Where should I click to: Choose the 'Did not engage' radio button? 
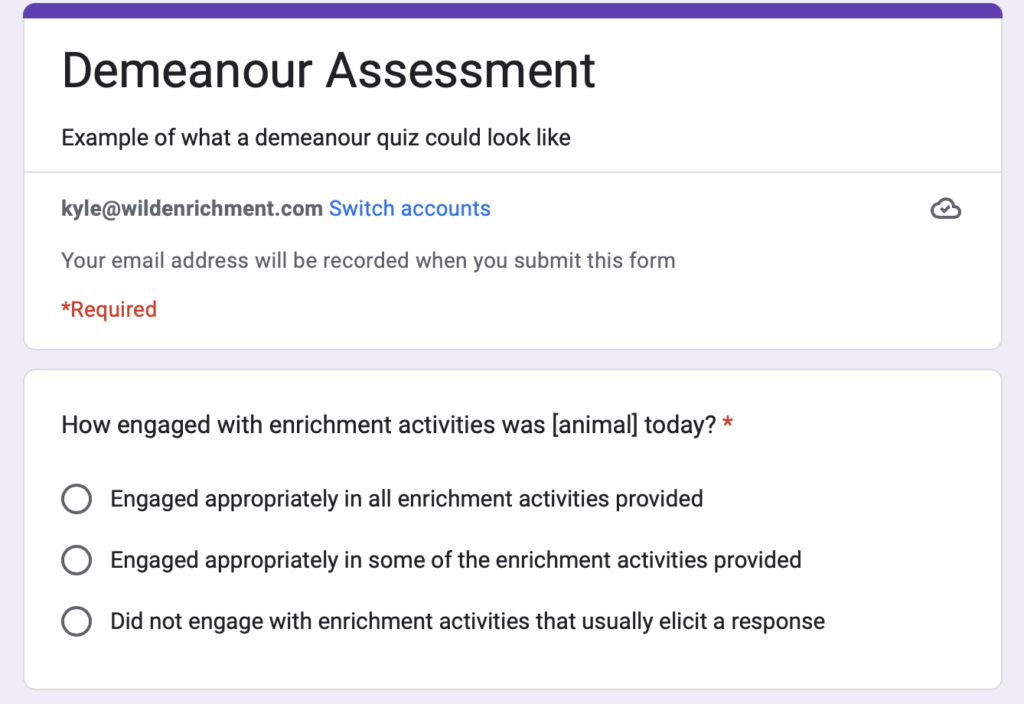point(76,621)
